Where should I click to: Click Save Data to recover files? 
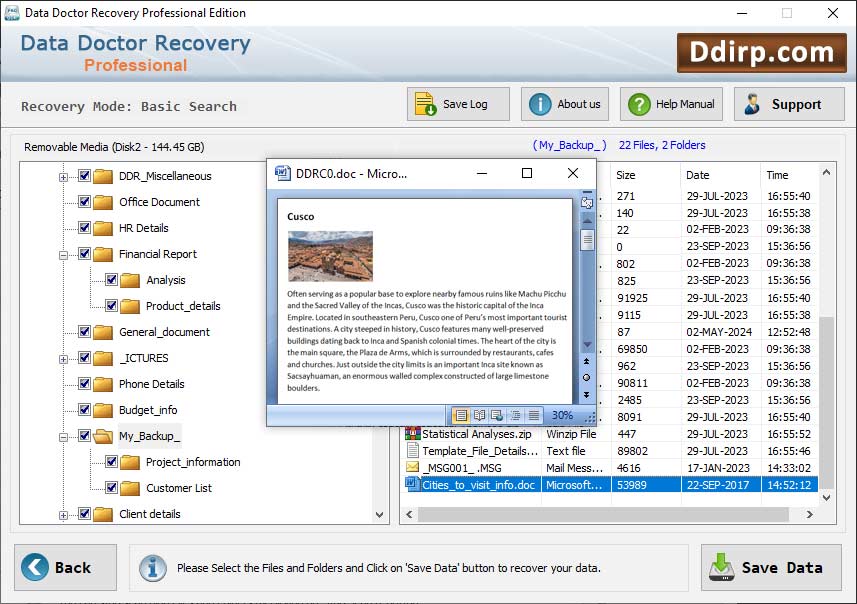pyautogui.click(x=771, y=567)
